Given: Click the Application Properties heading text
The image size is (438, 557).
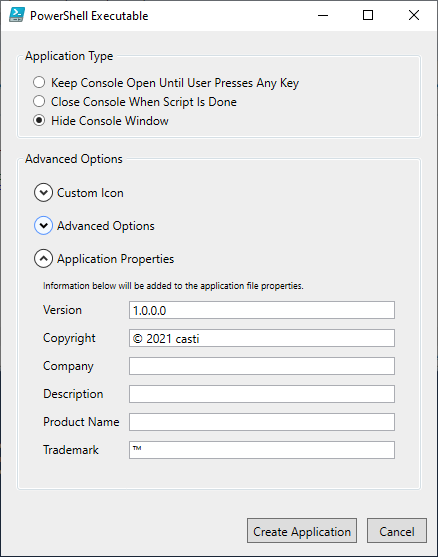Looking at the screenshot, I should pos(115,259).
